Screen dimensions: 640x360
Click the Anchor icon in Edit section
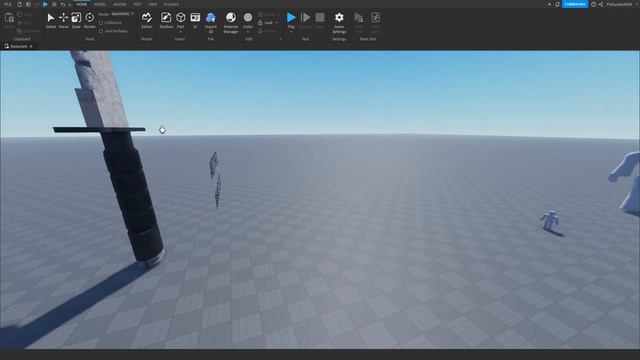[260, 31]
